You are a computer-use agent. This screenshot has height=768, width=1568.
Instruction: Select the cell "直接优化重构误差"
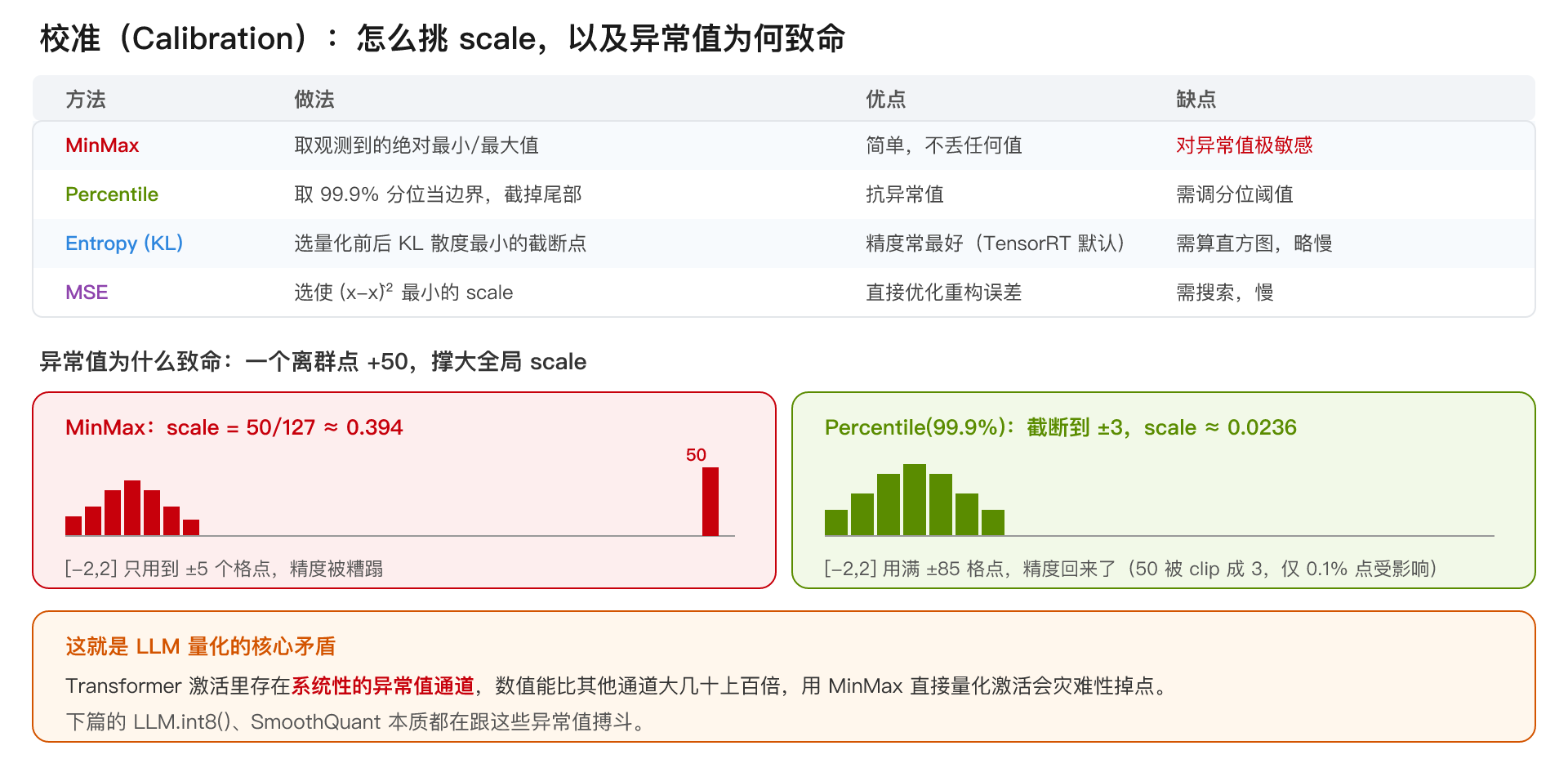(944, 292)
